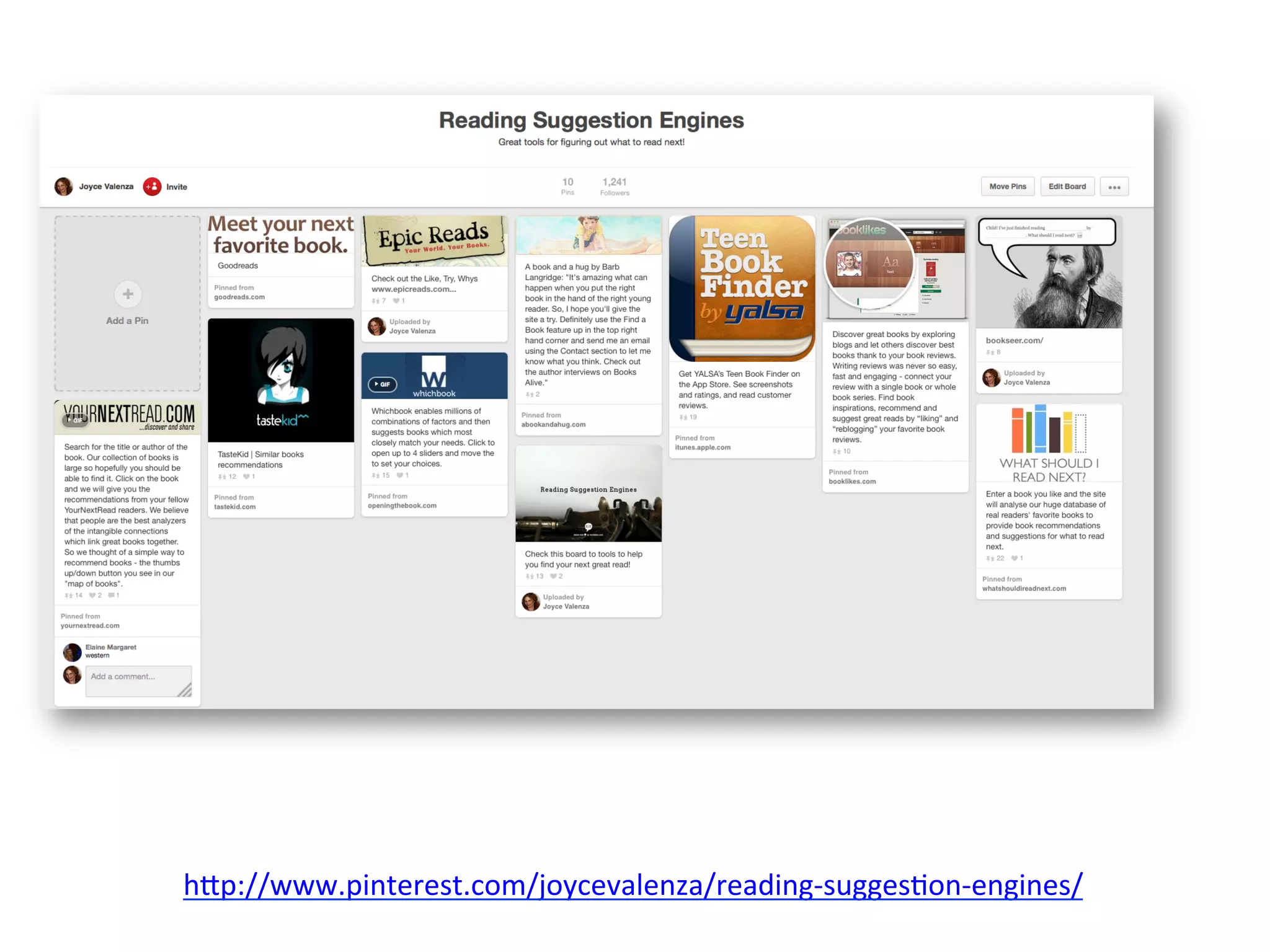
Task: Play the GIF on the Whichbook pin
Action: (x=382, y=384)
